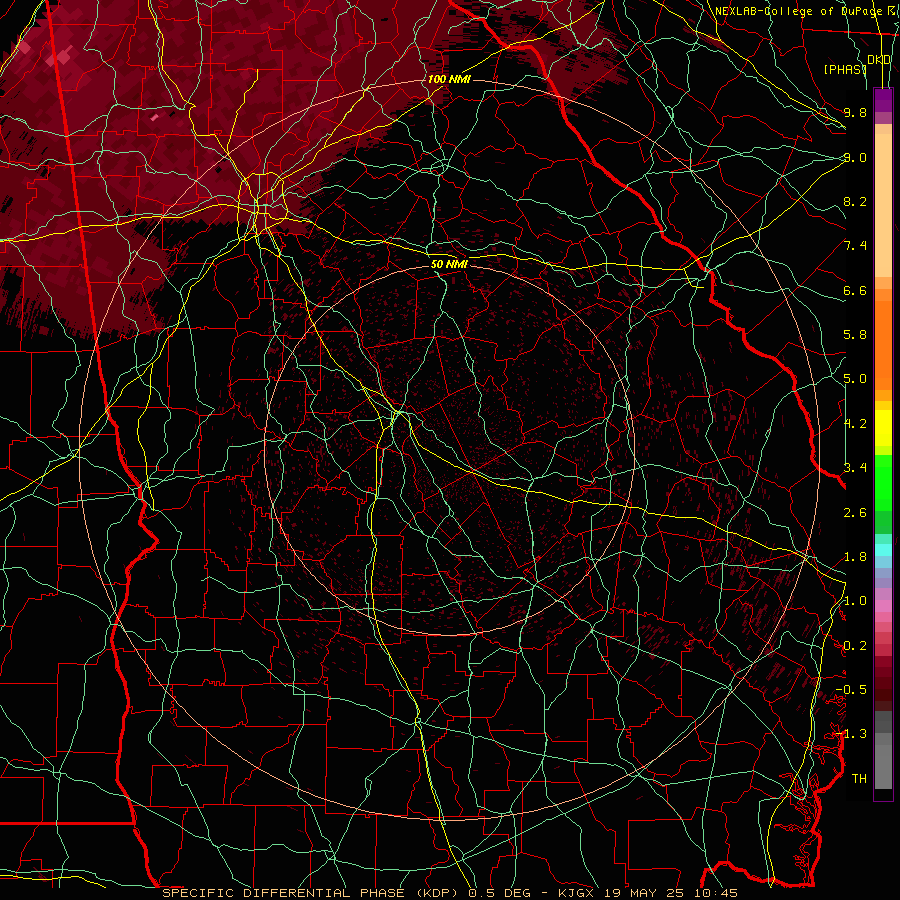900x900 pixels.
Task: Click the 2.6 value on the color scale
Action: 855,513
